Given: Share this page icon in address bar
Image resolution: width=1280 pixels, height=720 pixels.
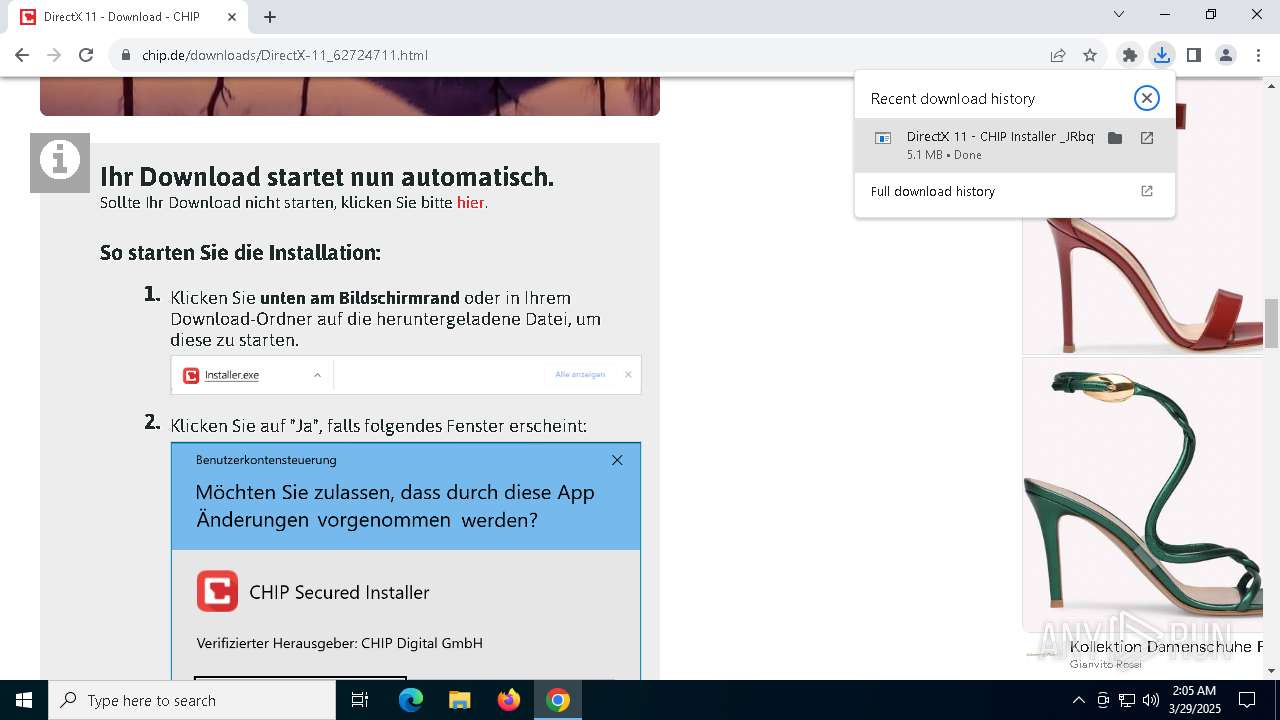Looking at the screenshot, I should (x=1058, y=55).
